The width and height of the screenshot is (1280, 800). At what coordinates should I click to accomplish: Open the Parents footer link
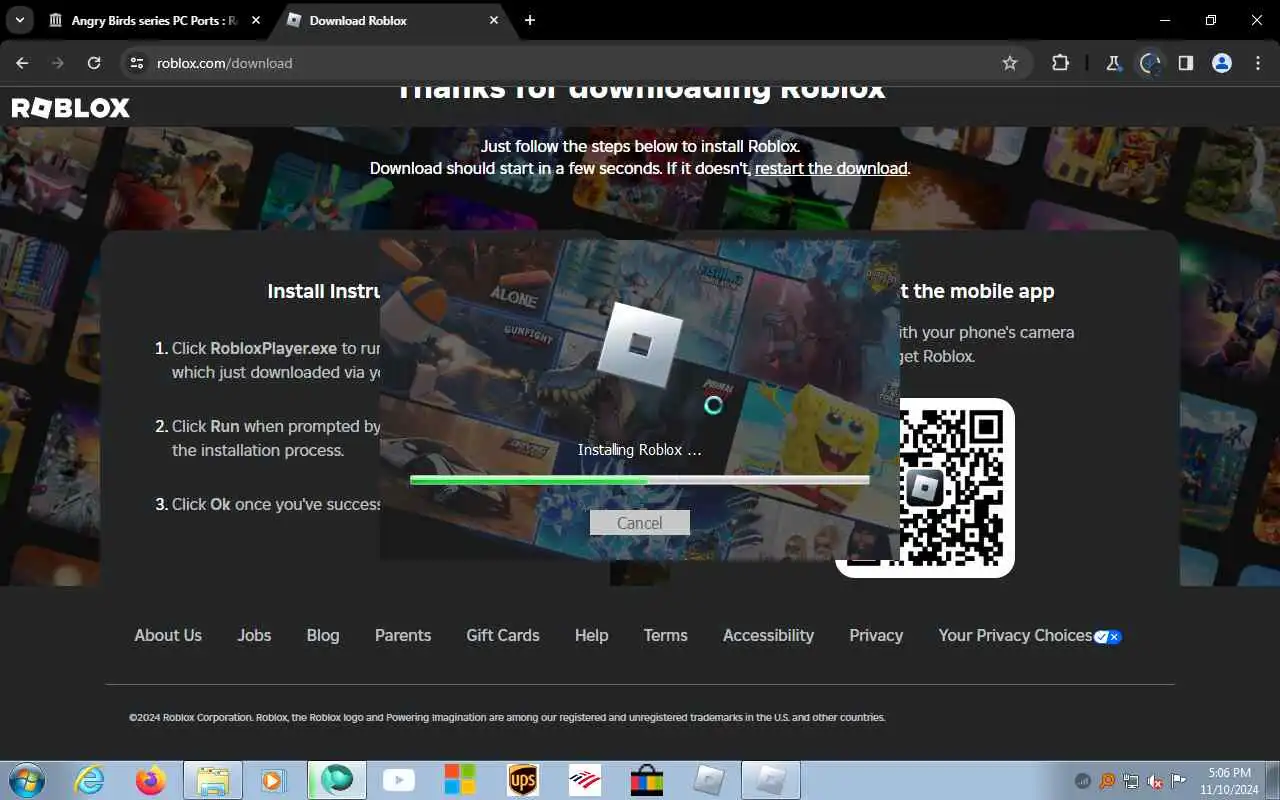(403, 635)
